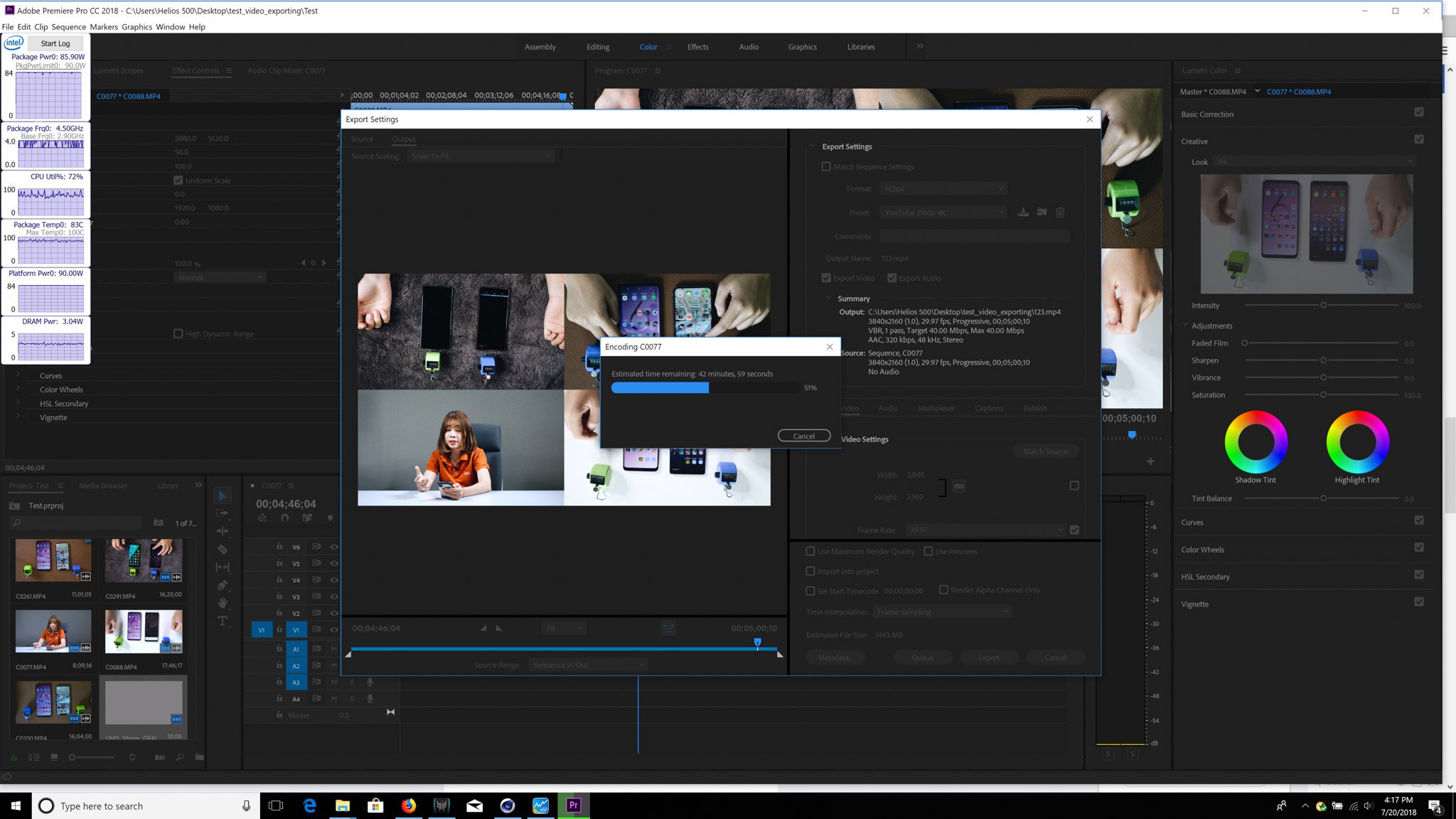Enable Use Previews checkbox
1456x819 pixels.
tap(928, 551)
